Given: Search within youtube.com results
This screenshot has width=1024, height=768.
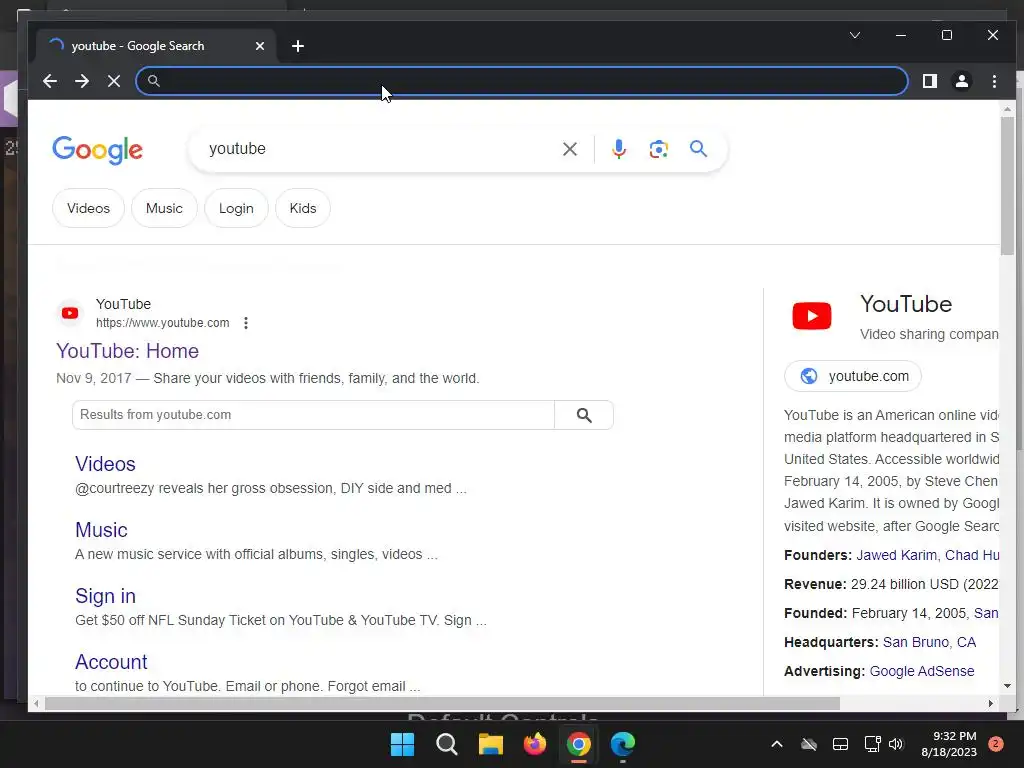Looking at the screenshot, I should point(584,415).
